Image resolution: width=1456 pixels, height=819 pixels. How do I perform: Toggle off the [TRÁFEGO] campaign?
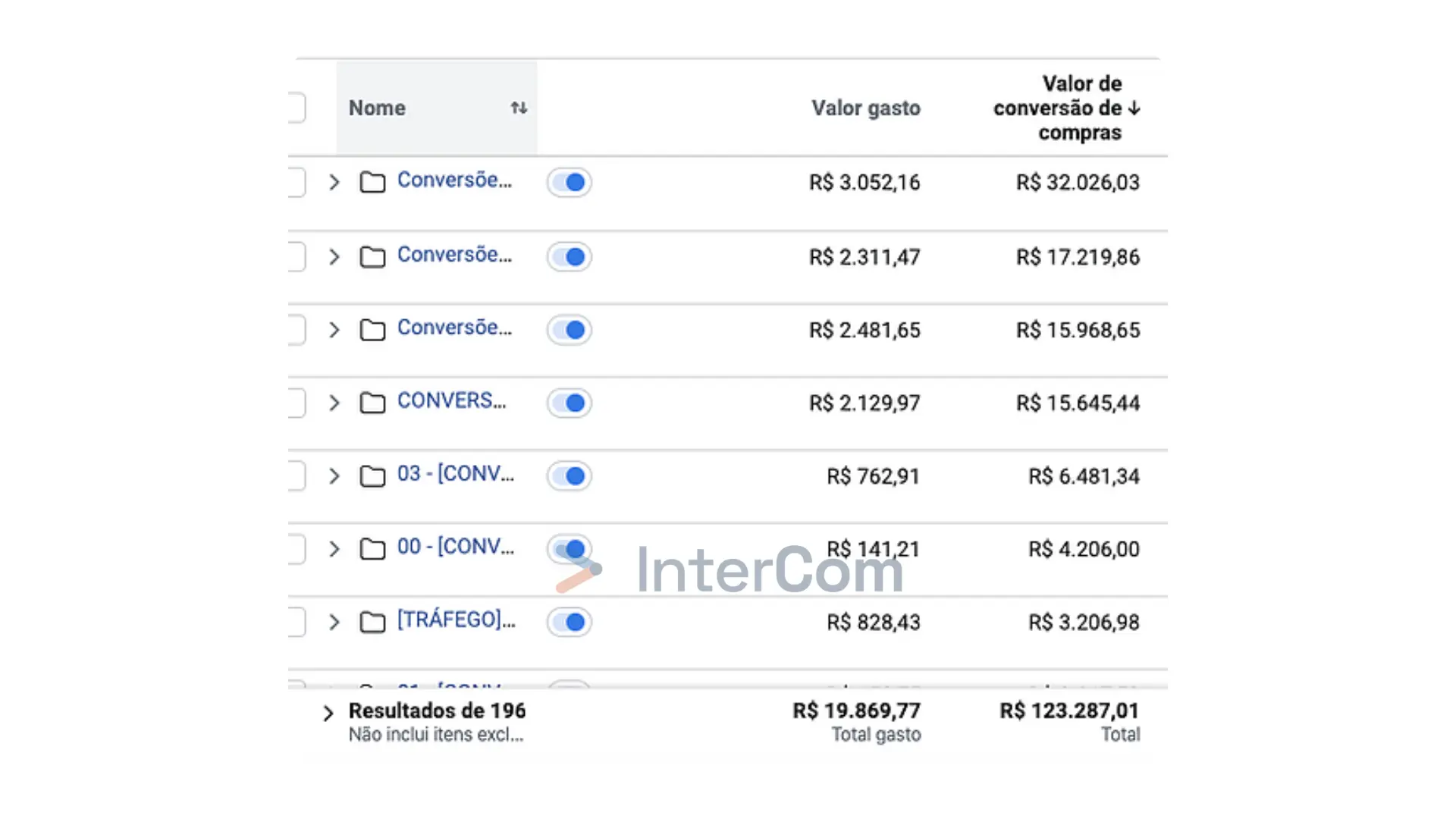click(x=570, y=622)
